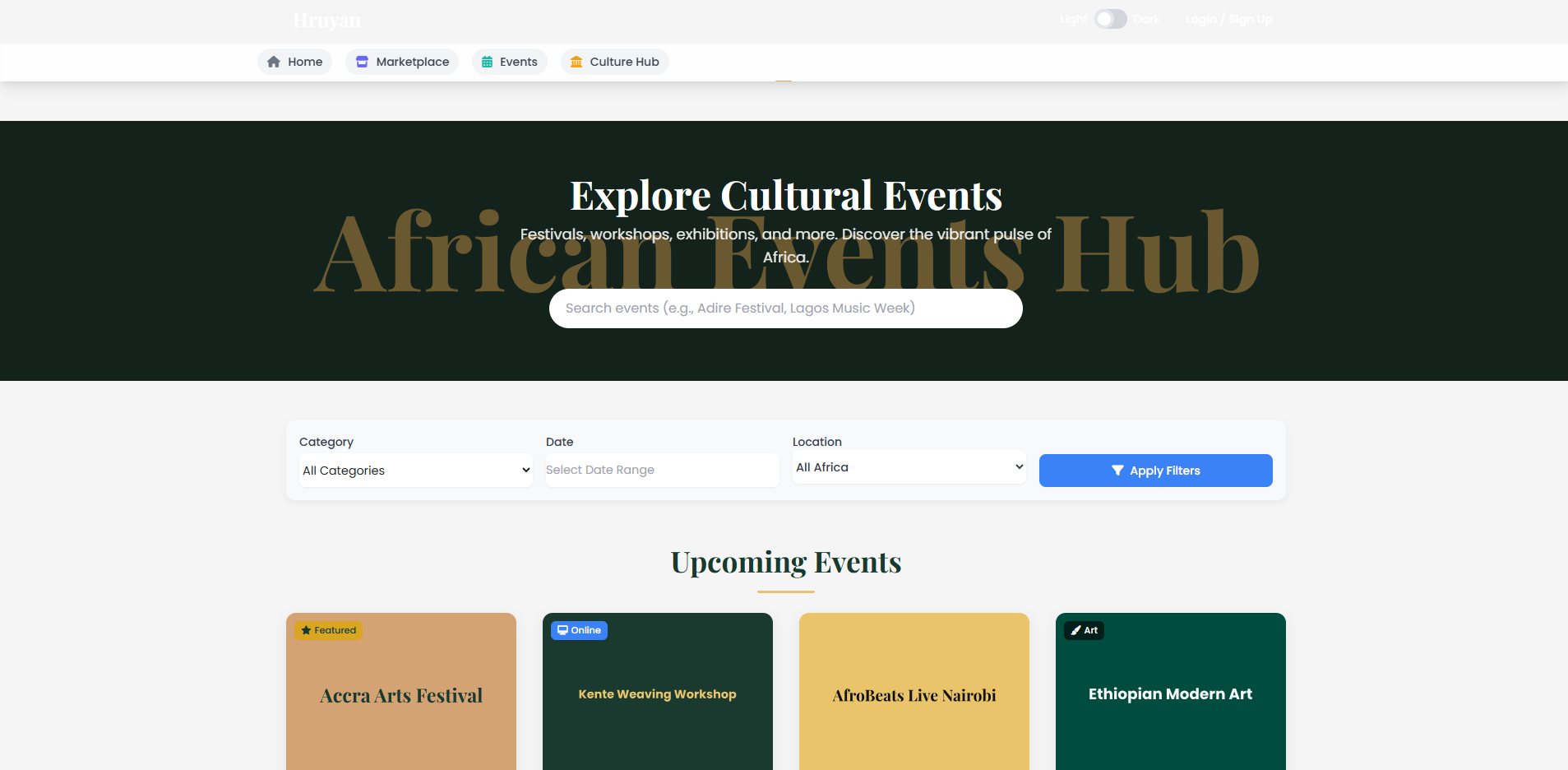Click the Events calendar icon
The height and width of the screenshot is (770, 1568).
[487, 62]
